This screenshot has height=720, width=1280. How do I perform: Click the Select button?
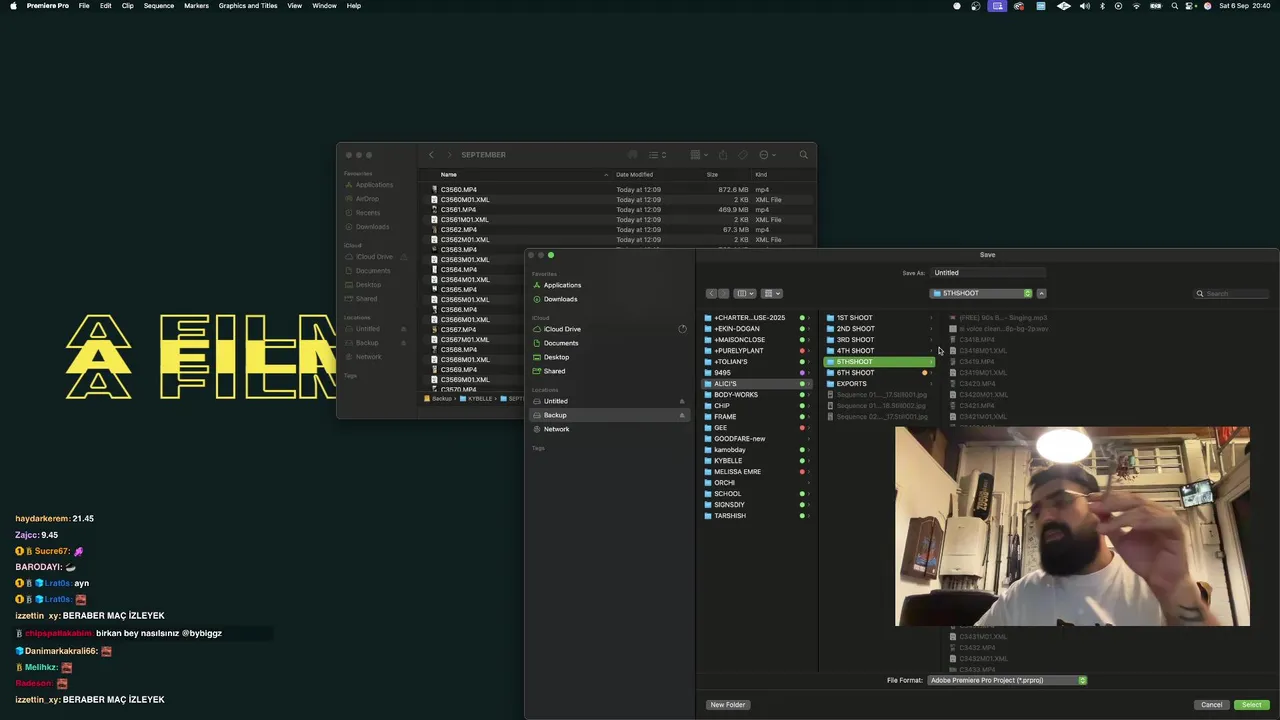1252,705
